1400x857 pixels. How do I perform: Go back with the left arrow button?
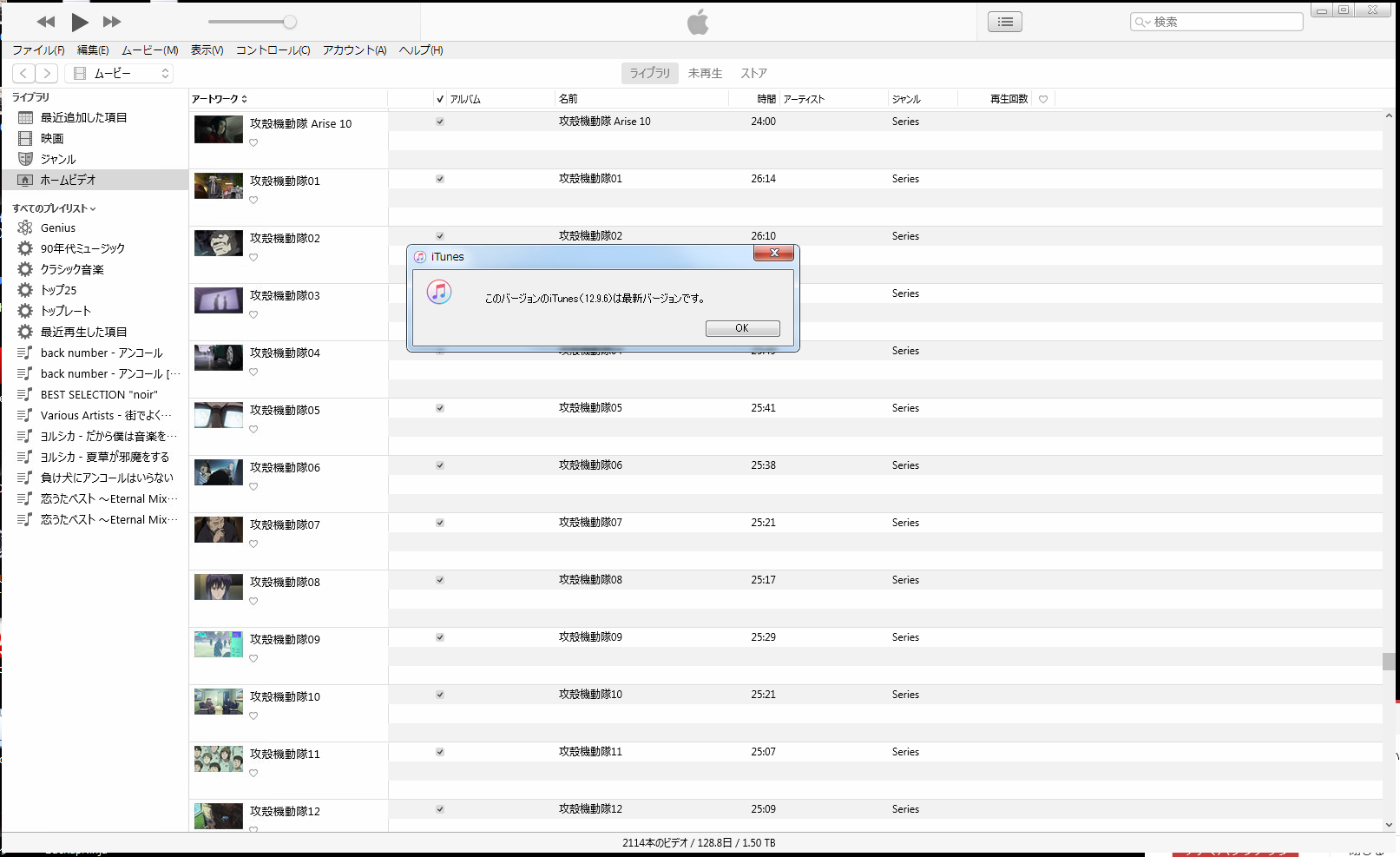[x=24, y=74]
